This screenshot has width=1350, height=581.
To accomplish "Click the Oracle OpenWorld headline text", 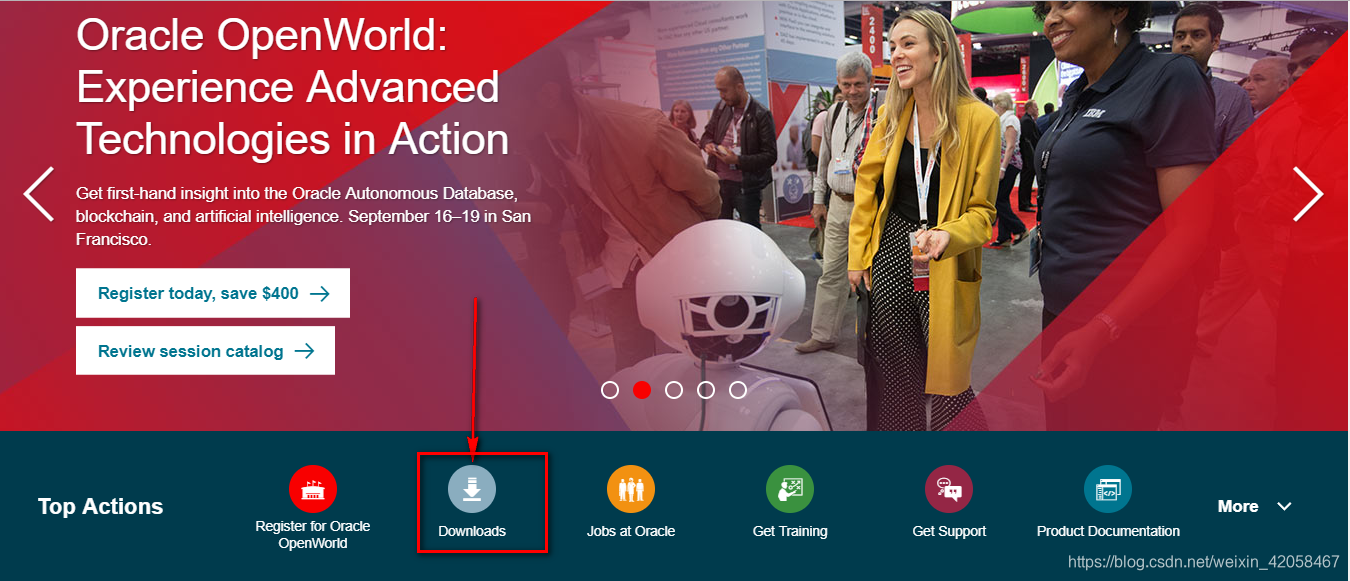I will coord(293,87).
